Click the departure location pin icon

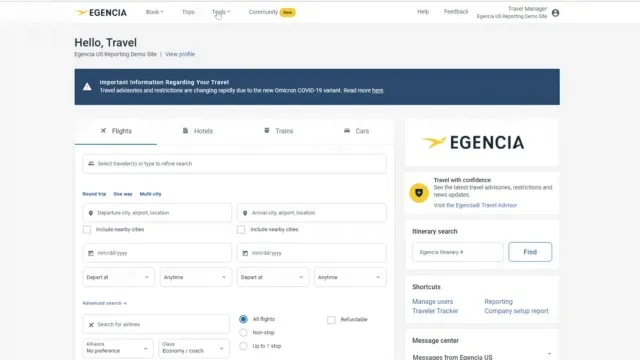(x=91, y=213)
